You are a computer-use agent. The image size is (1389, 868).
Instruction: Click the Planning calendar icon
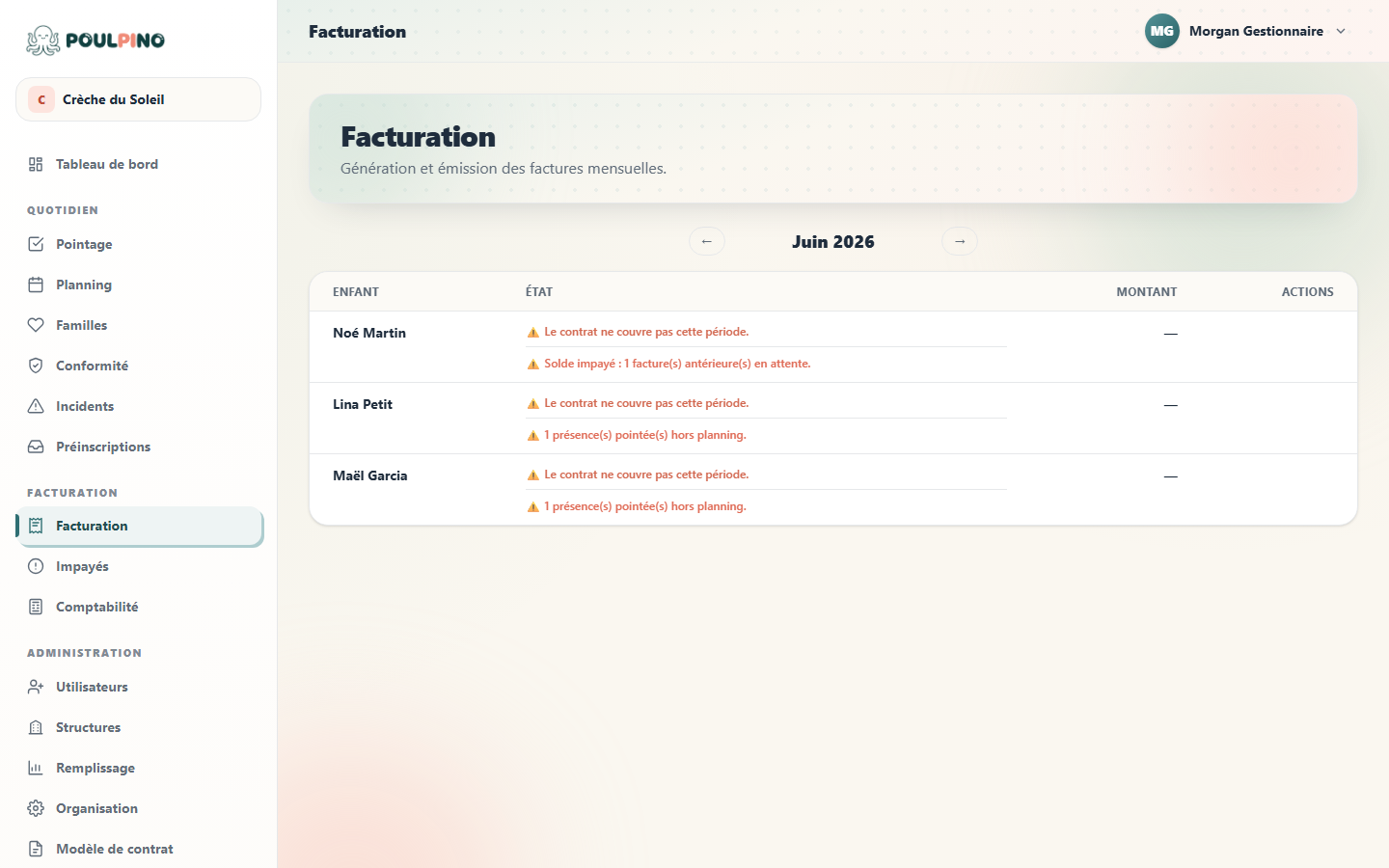[36, 285]
